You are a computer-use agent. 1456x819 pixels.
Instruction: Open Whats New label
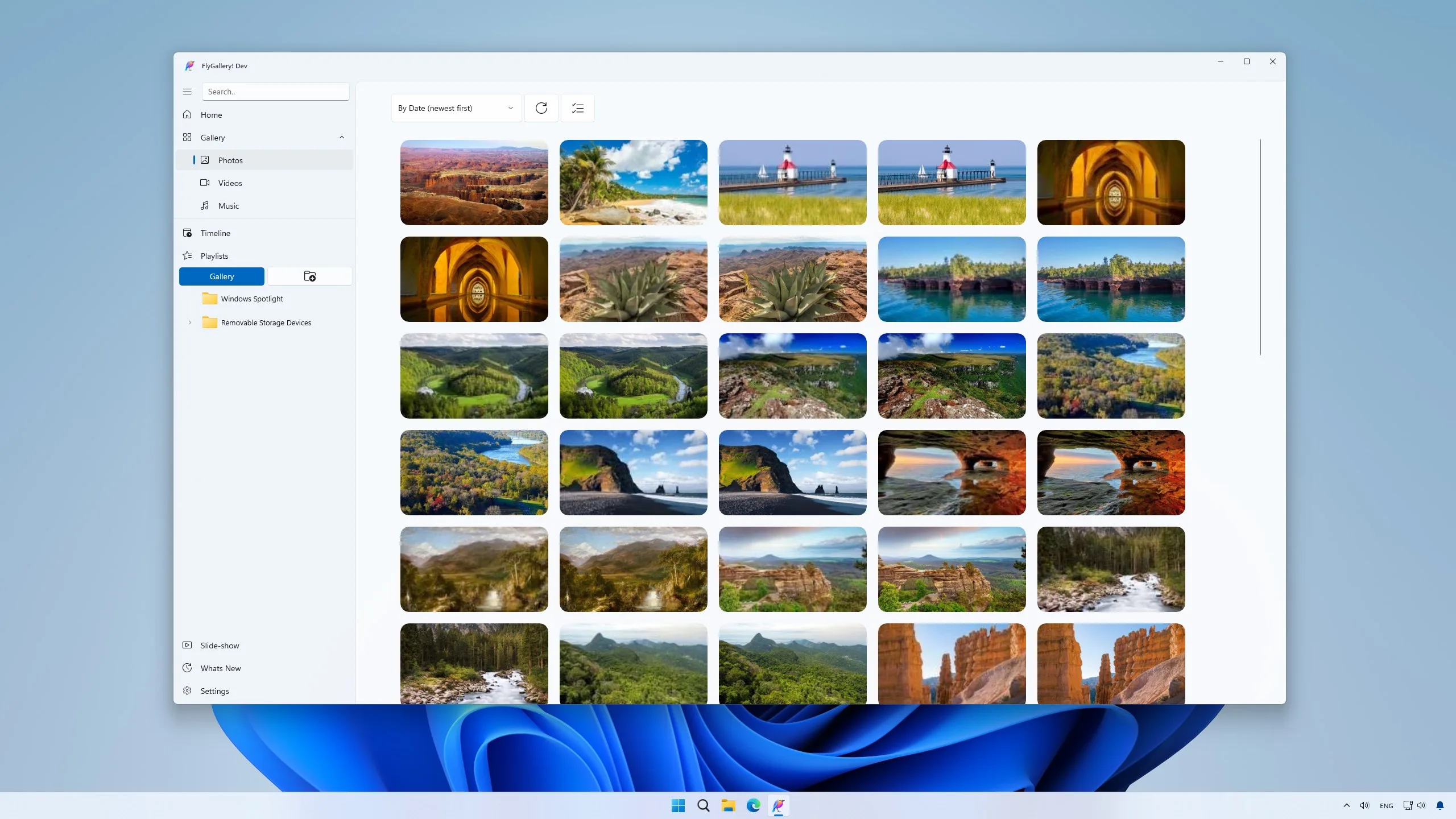221,668
